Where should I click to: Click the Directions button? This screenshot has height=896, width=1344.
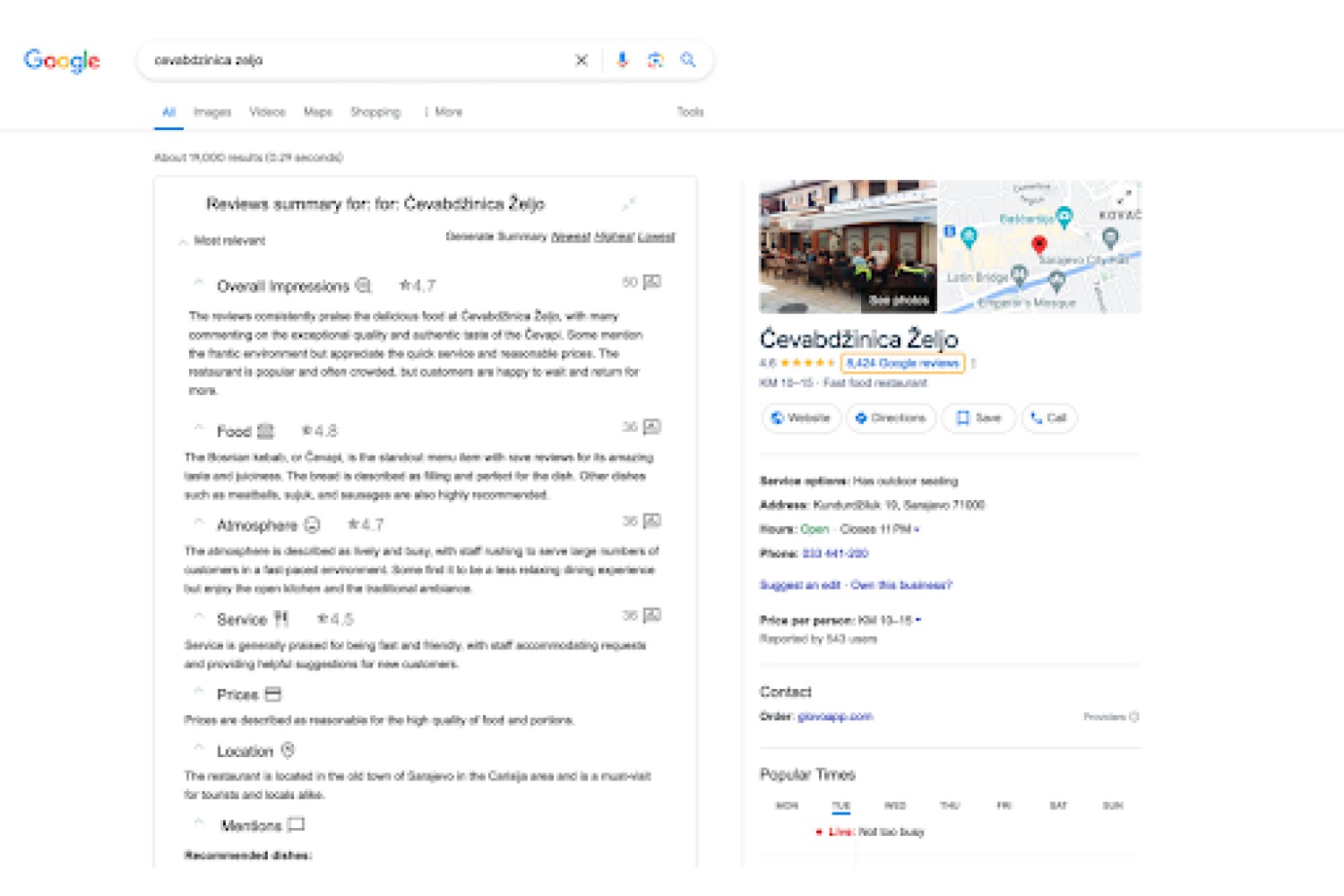pyautogui.click(x=891, y=418)
